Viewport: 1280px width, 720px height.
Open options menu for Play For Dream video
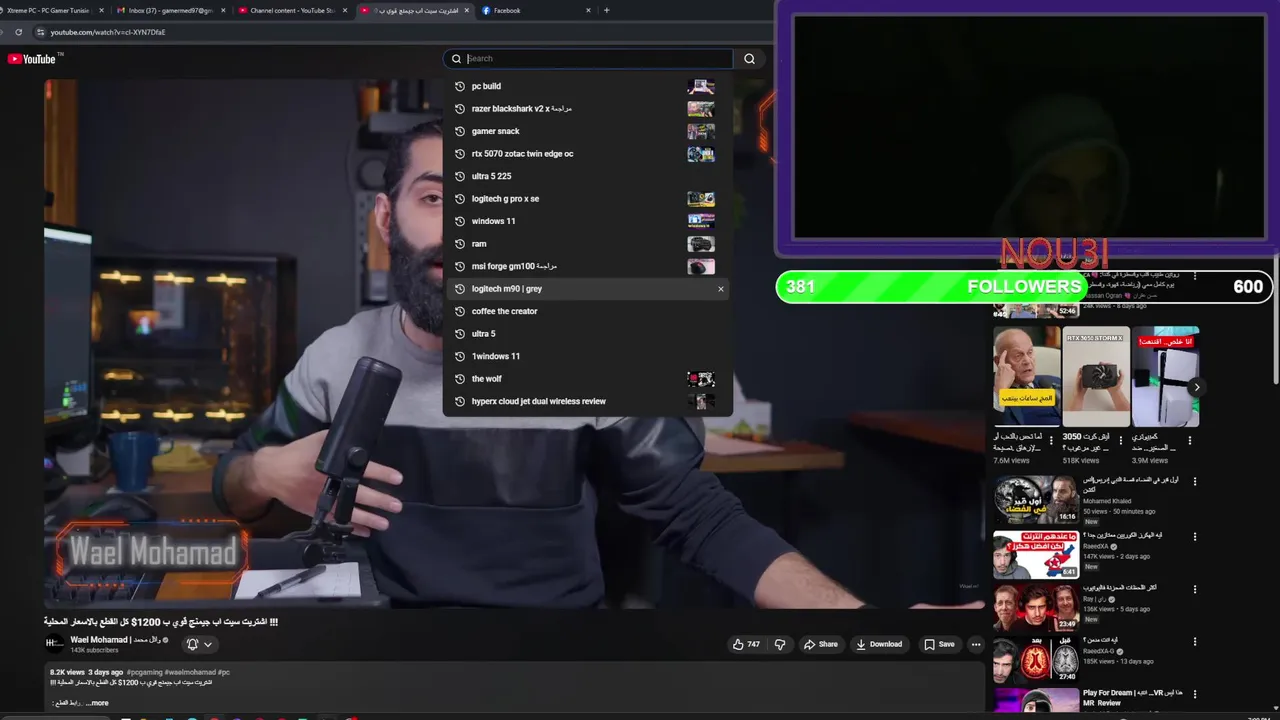[x=1194, y=694]
